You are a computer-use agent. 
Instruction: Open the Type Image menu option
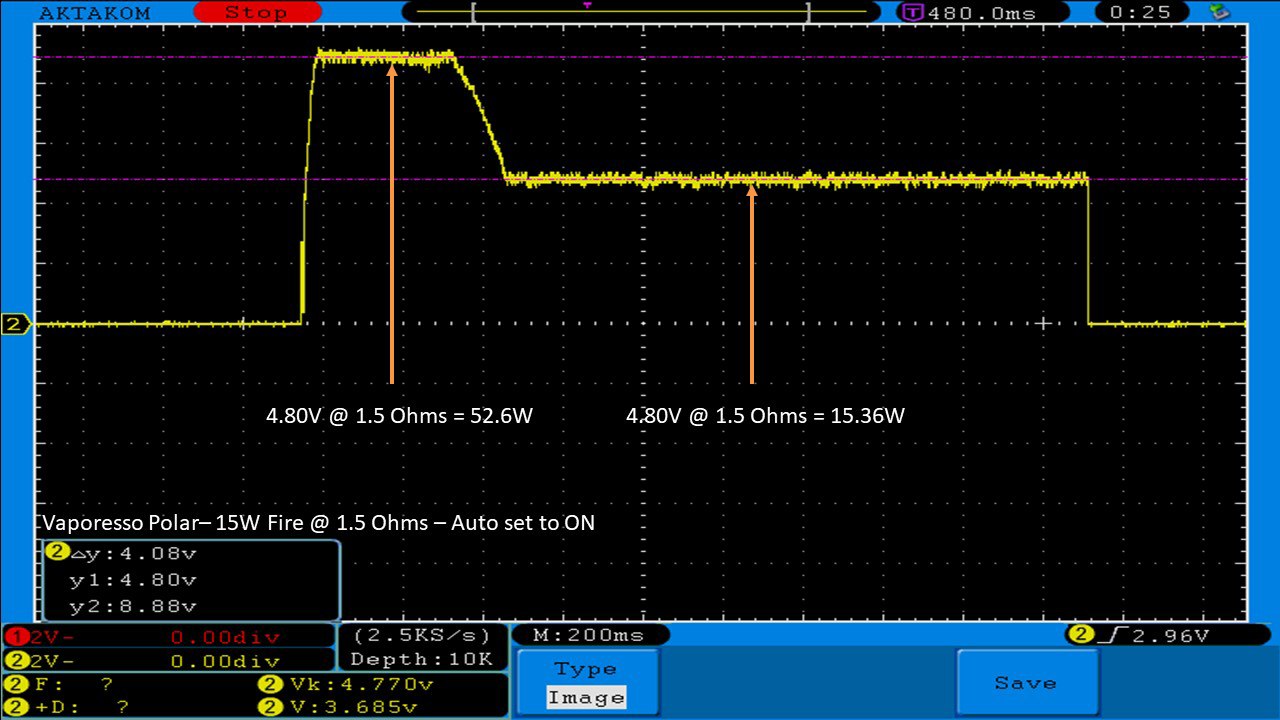click(x=588, y=684)
